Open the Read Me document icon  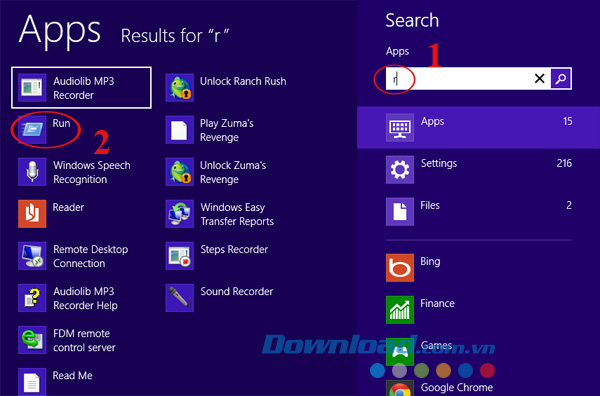pos(32,382)
